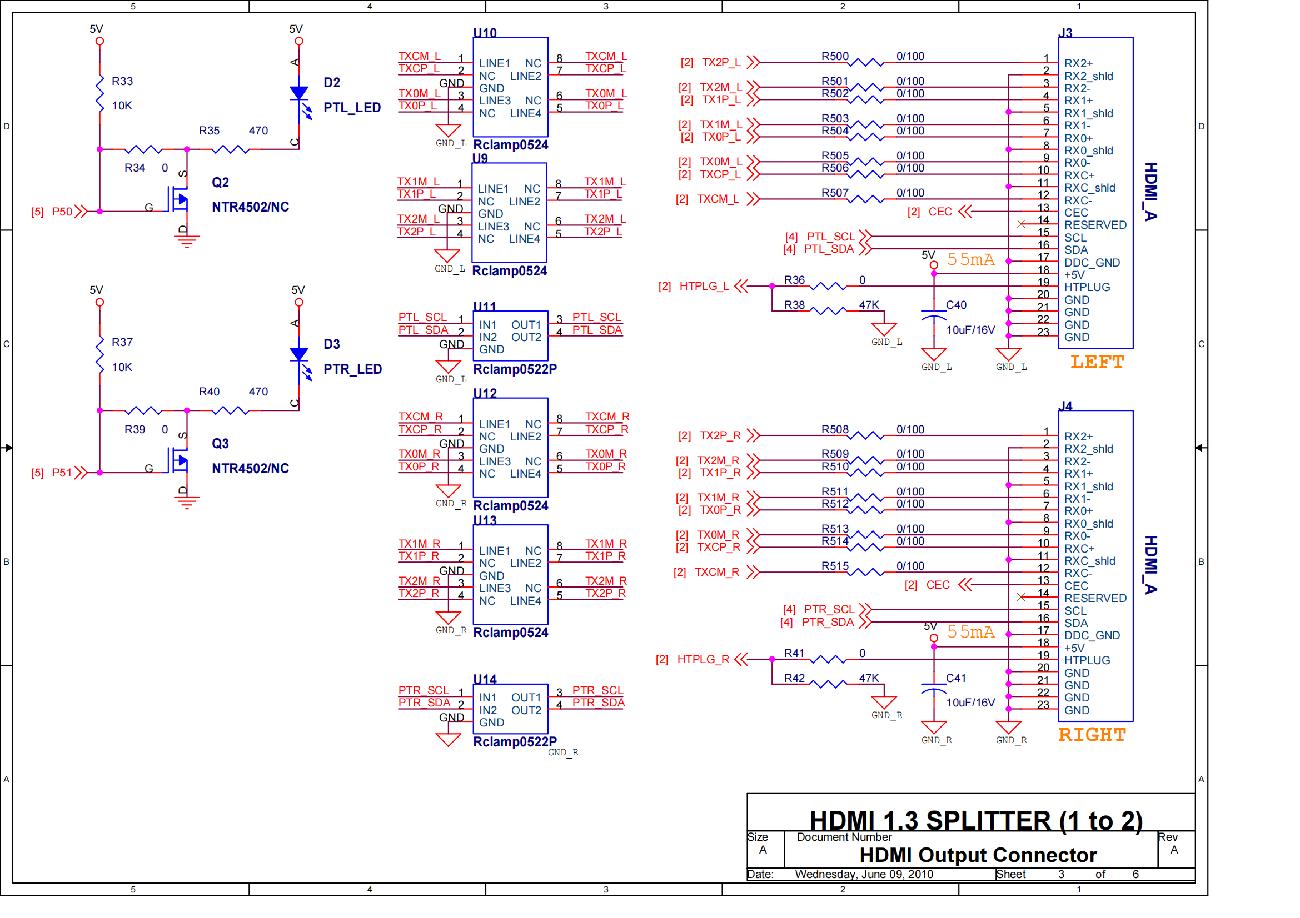Screen dimensions: 1300x918
Task: Click the R34 reference designator label
Action: pyautogui.click(x=134, y=169)
